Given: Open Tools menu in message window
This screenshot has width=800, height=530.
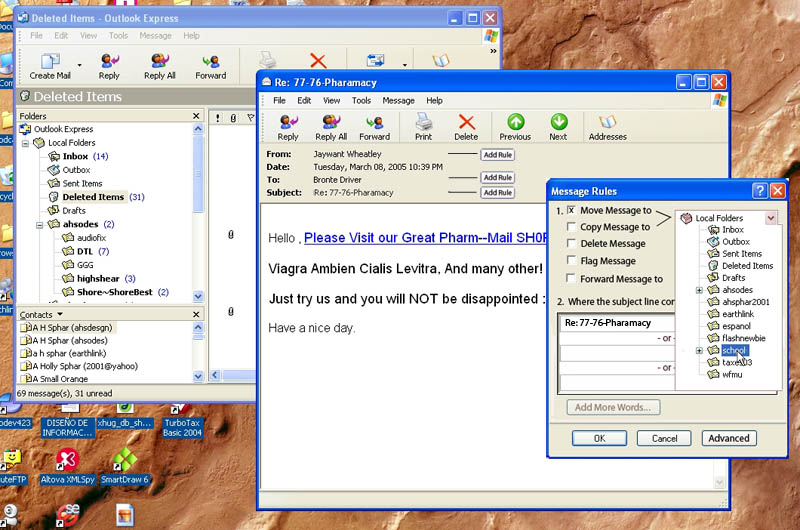Looking at the screenshot, I should pyautogui.click(x=361, y=100).
